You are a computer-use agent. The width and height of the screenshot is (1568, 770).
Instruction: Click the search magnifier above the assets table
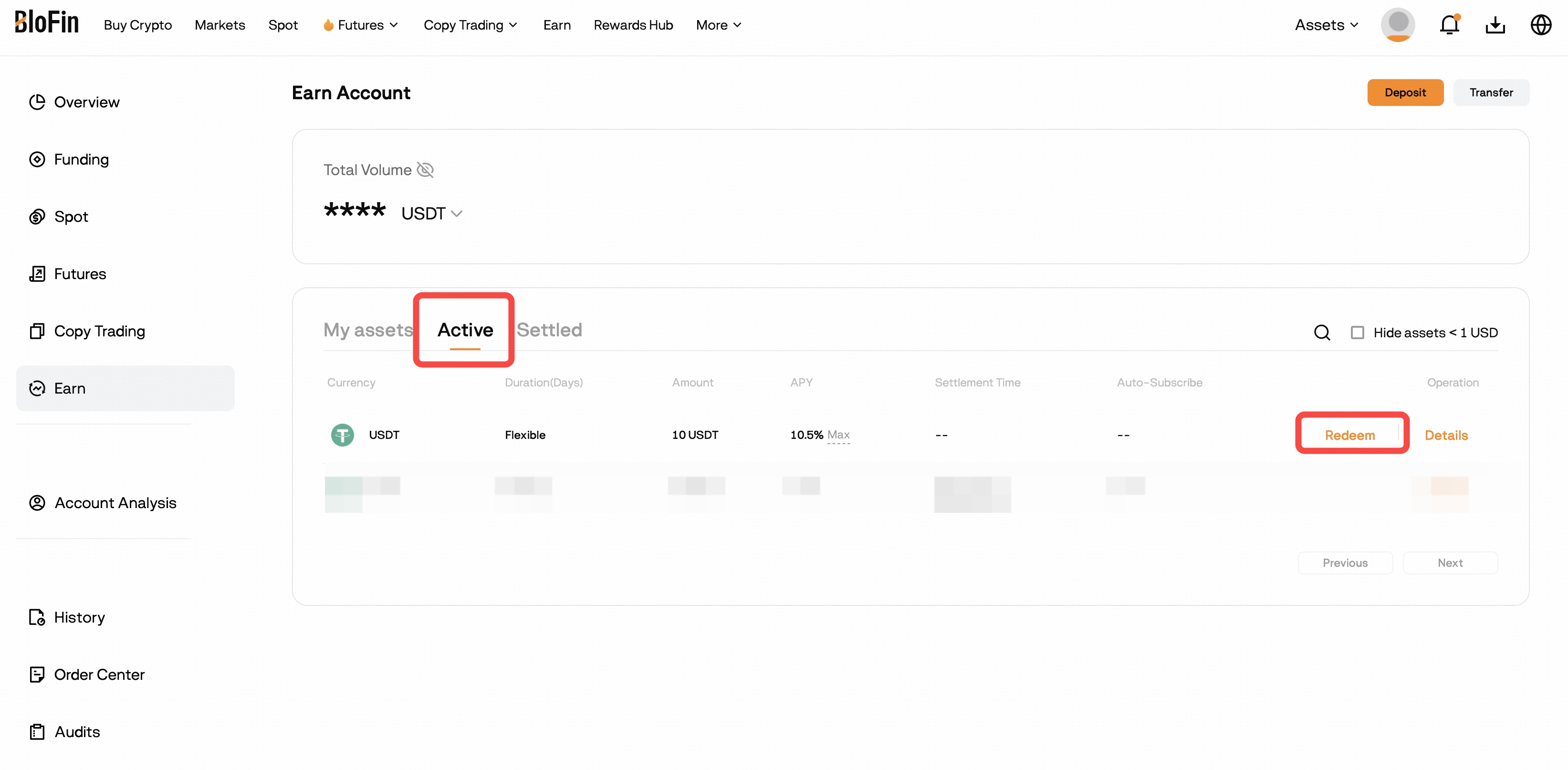pos(1321,333)
